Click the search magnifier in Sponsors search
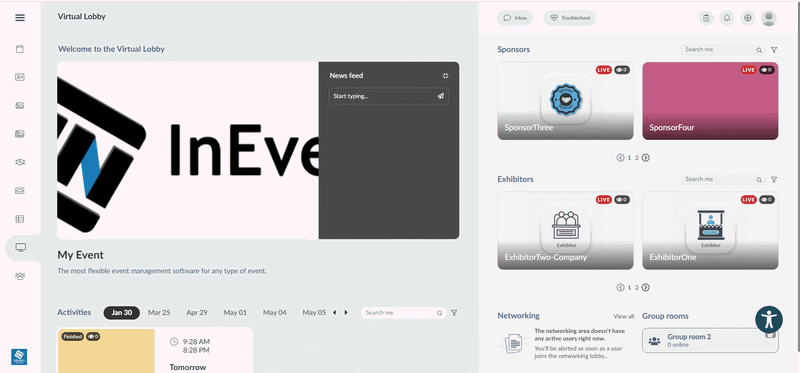The image size is (800, 373). pos(759,50)
